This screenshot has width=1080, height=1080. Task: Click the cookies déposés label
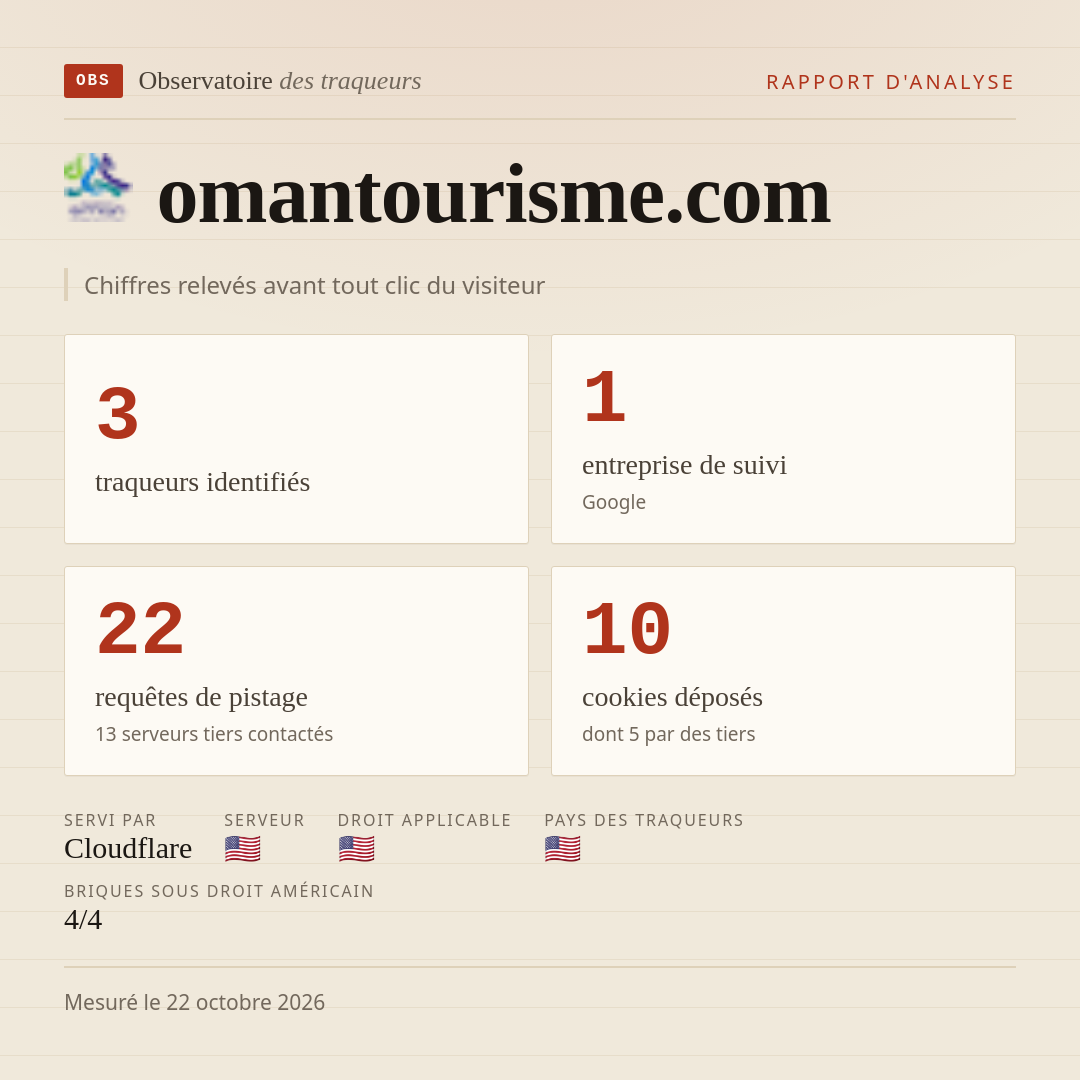click(x=672, y=697)
